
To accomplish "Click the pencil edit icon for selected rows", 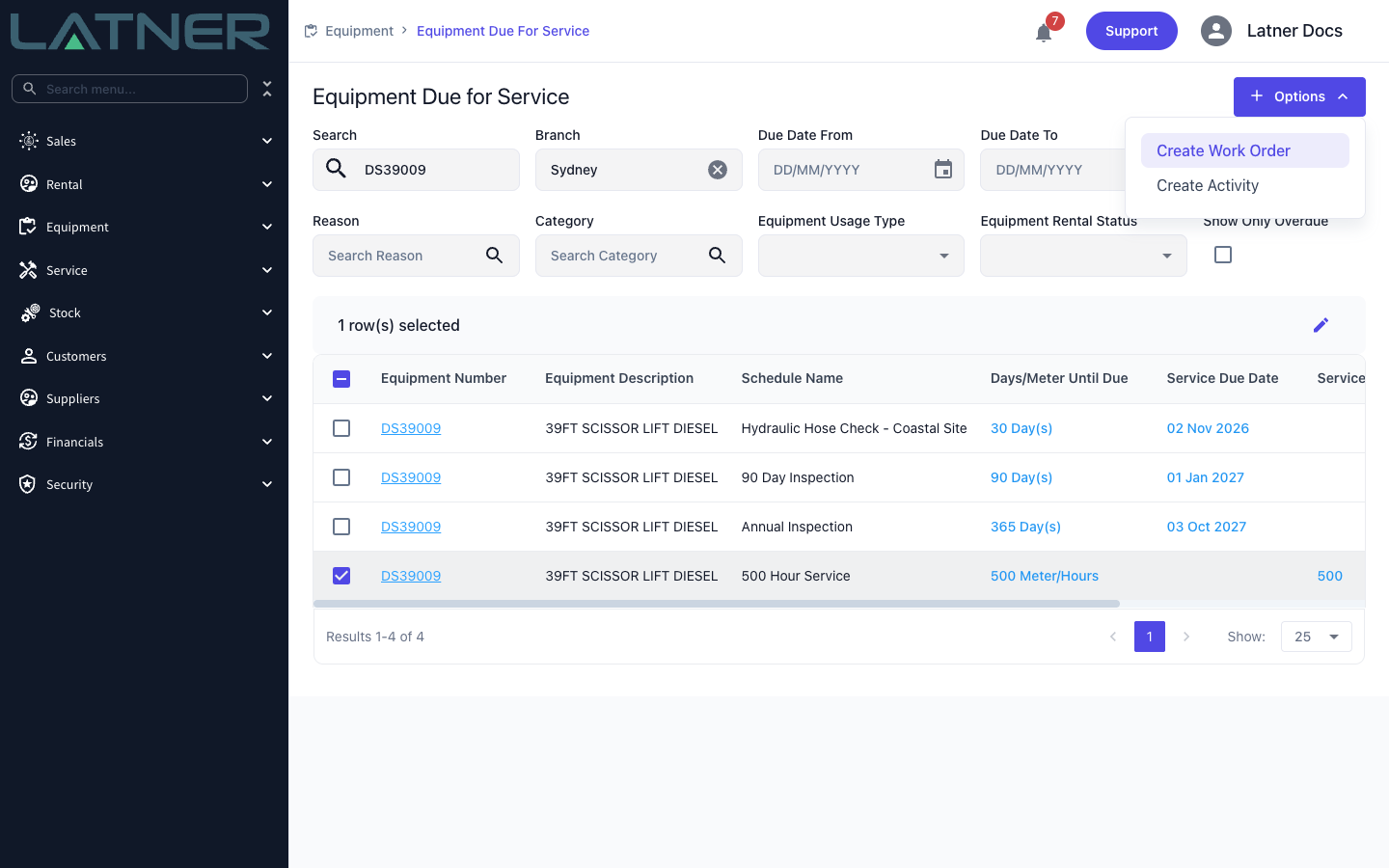I will point(1321,325).
